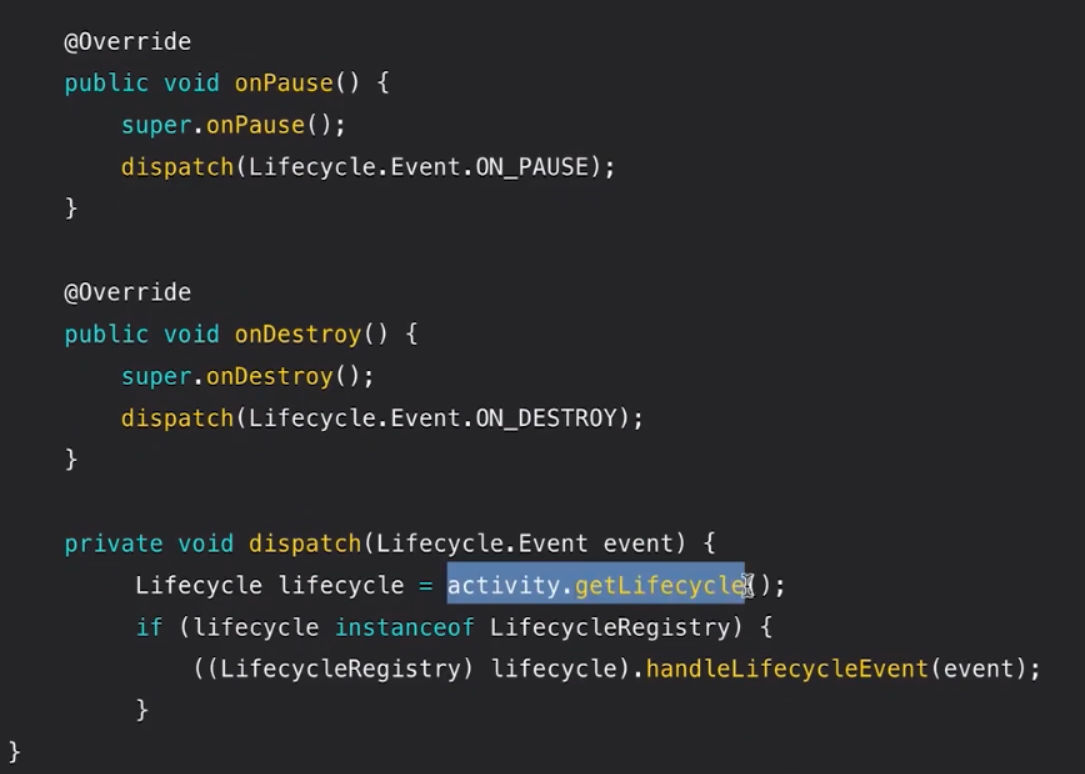This screenshot has height=774, width=1085.
Task: Click the super.onDestroy() call
Action: click(x=247, y=377)
